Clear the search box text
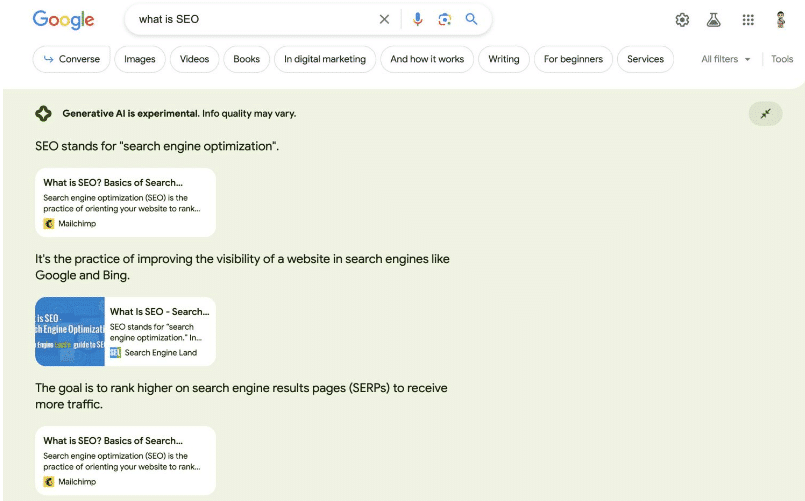The width and height of the screenshot is (805, 501). click(x=384, y=19)
